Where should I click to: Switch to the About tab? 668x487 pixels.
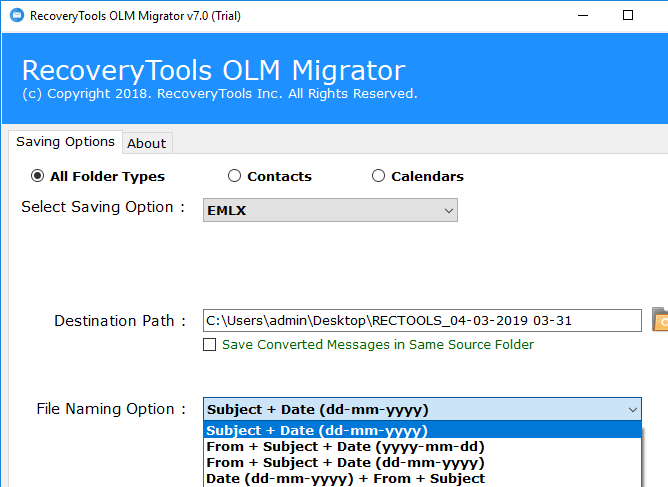coord(147,143)
